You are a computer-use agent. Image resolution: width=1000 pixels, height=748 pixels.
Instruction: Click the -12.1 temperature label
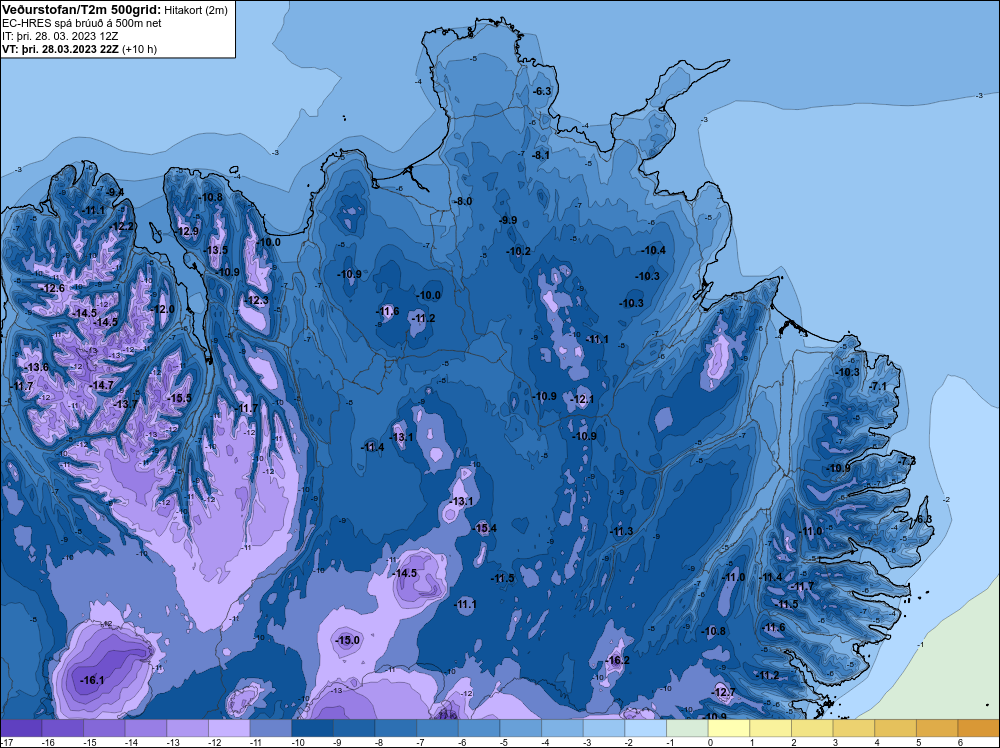coord(582,399)
